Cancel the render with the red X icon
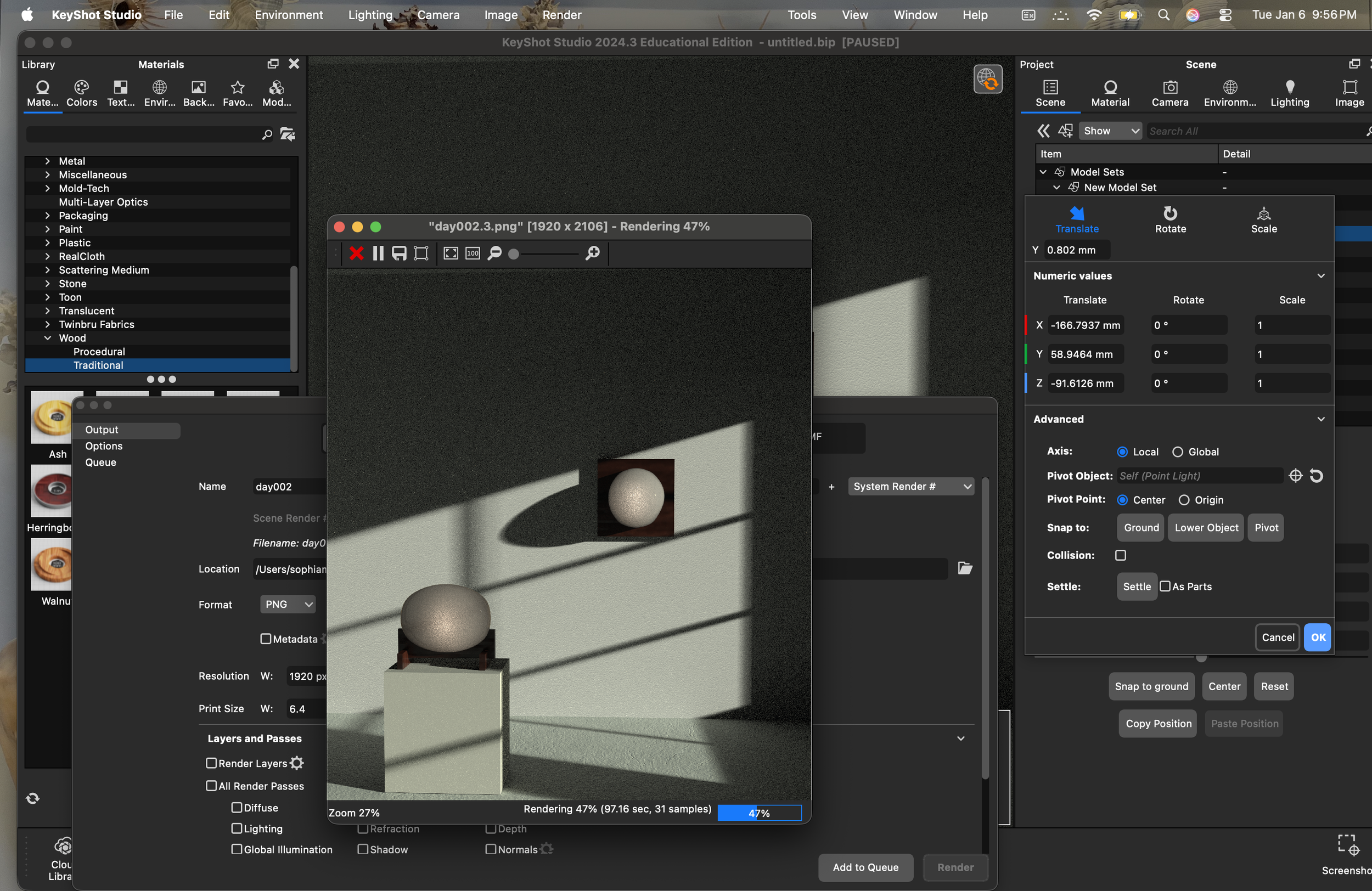The height and width of the screenshot is (891, 1372). click(356, 253)
